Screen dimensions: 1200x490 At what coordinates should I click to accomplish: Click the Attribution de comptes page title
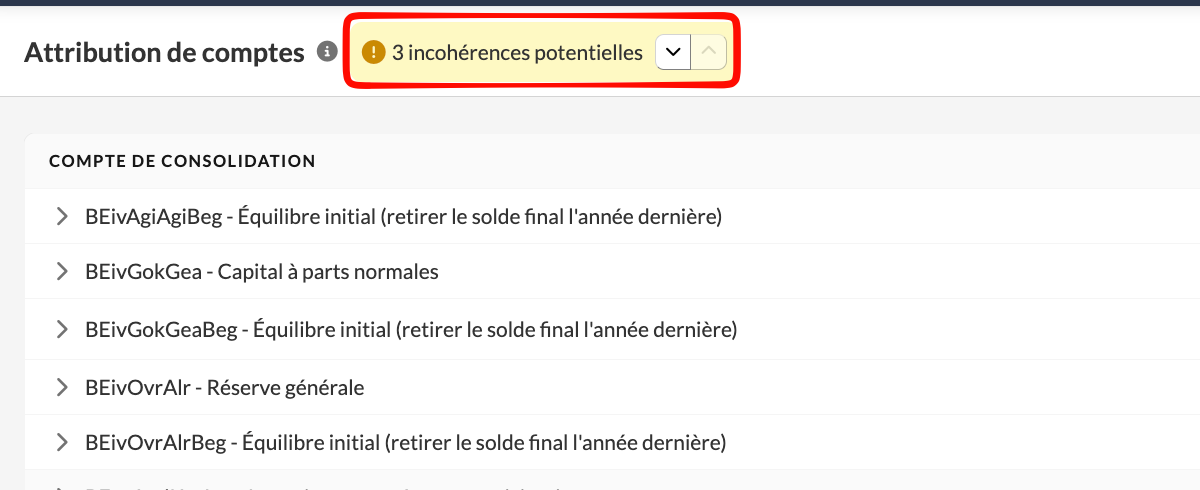pyautogui.click(x=164, y=53)
